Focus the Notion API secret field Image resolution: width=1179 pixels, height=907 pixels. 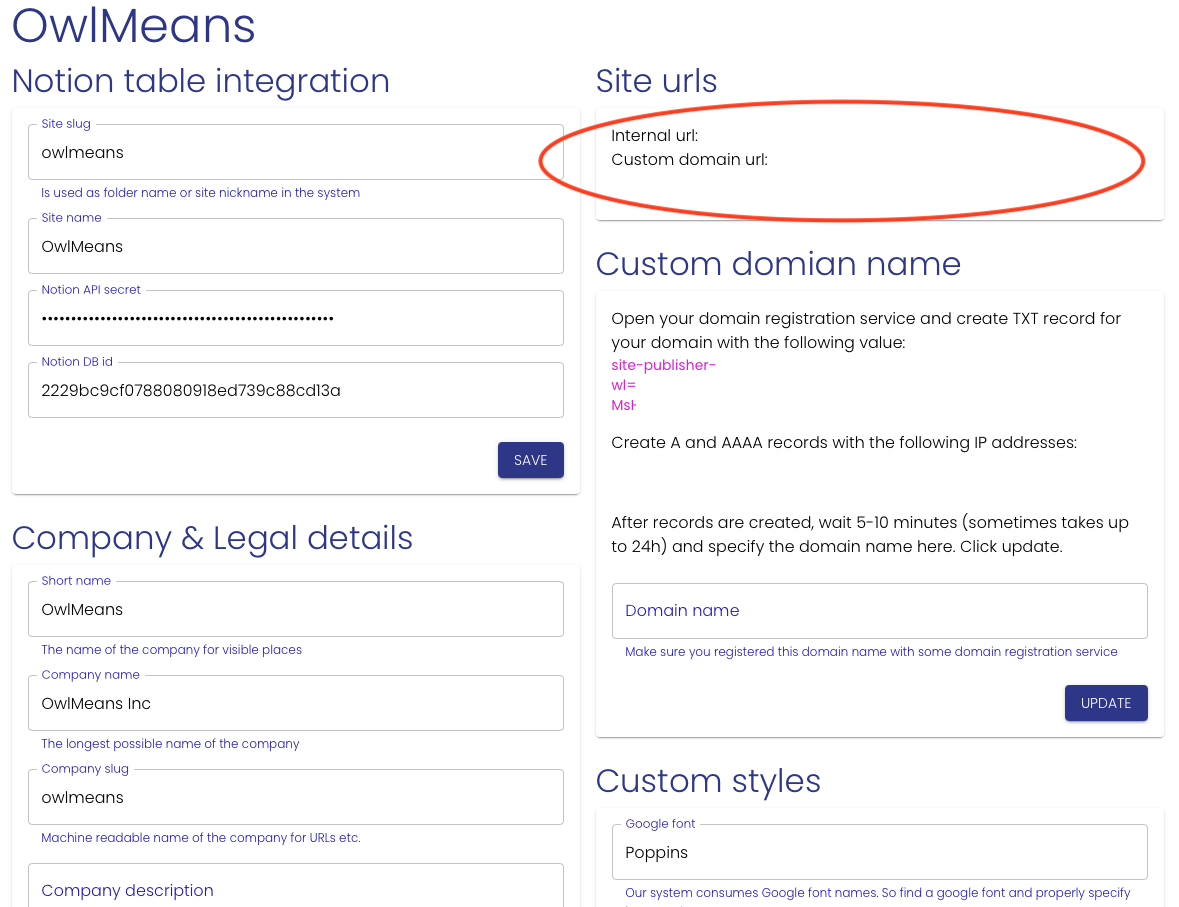(x=296, y=318)
